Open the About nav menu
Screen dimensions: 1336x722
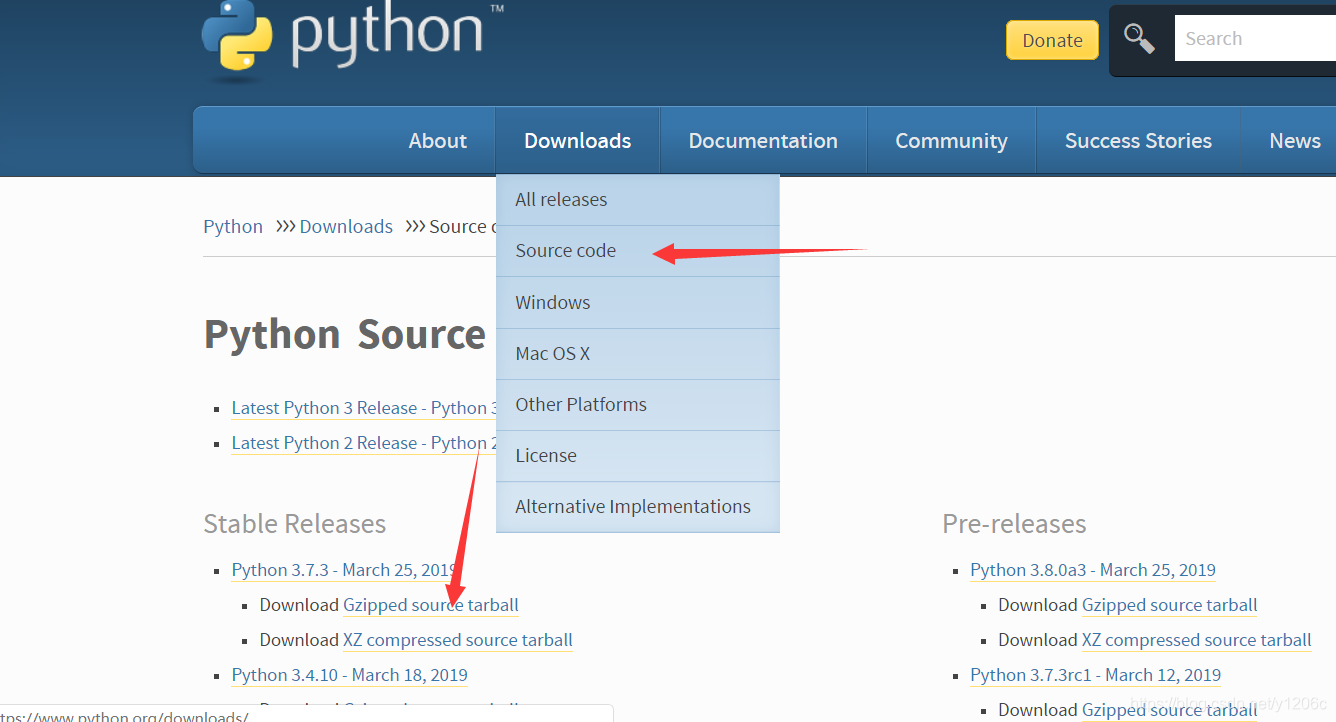click(x=437, y=141)
